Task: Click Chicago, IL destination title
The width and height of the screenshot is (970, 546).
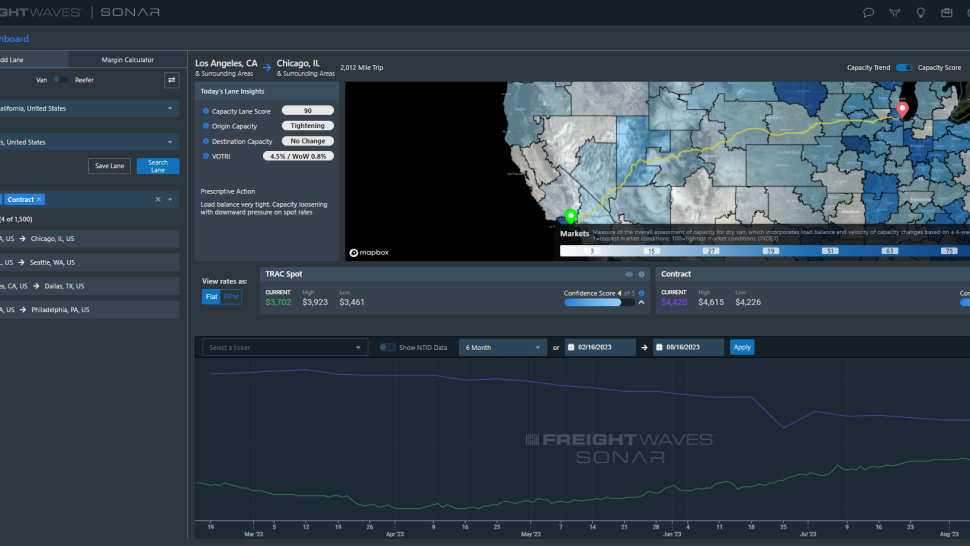Action: click(298, 63)
